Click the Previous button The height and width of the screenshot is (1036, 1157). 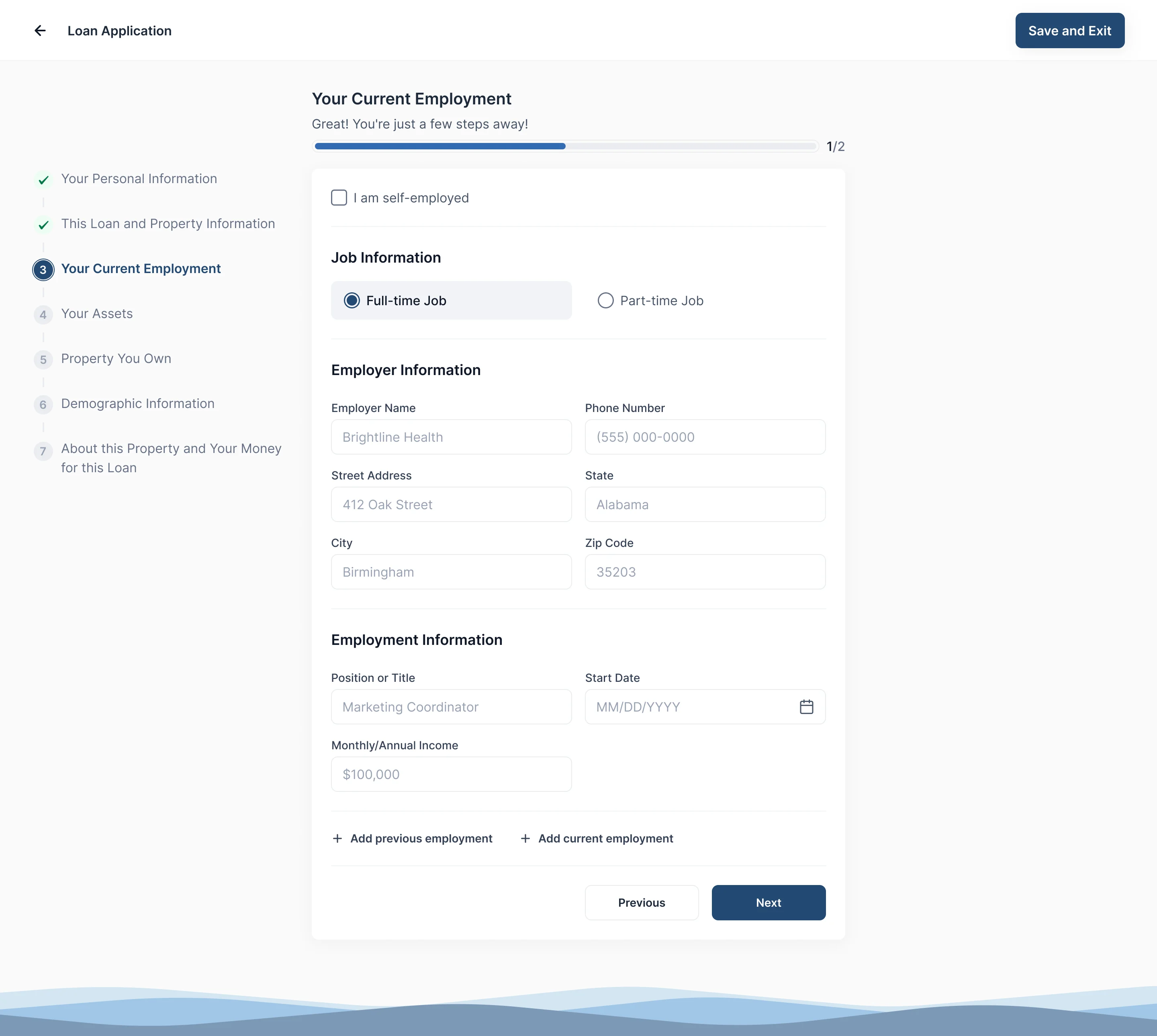pos(641,903)
